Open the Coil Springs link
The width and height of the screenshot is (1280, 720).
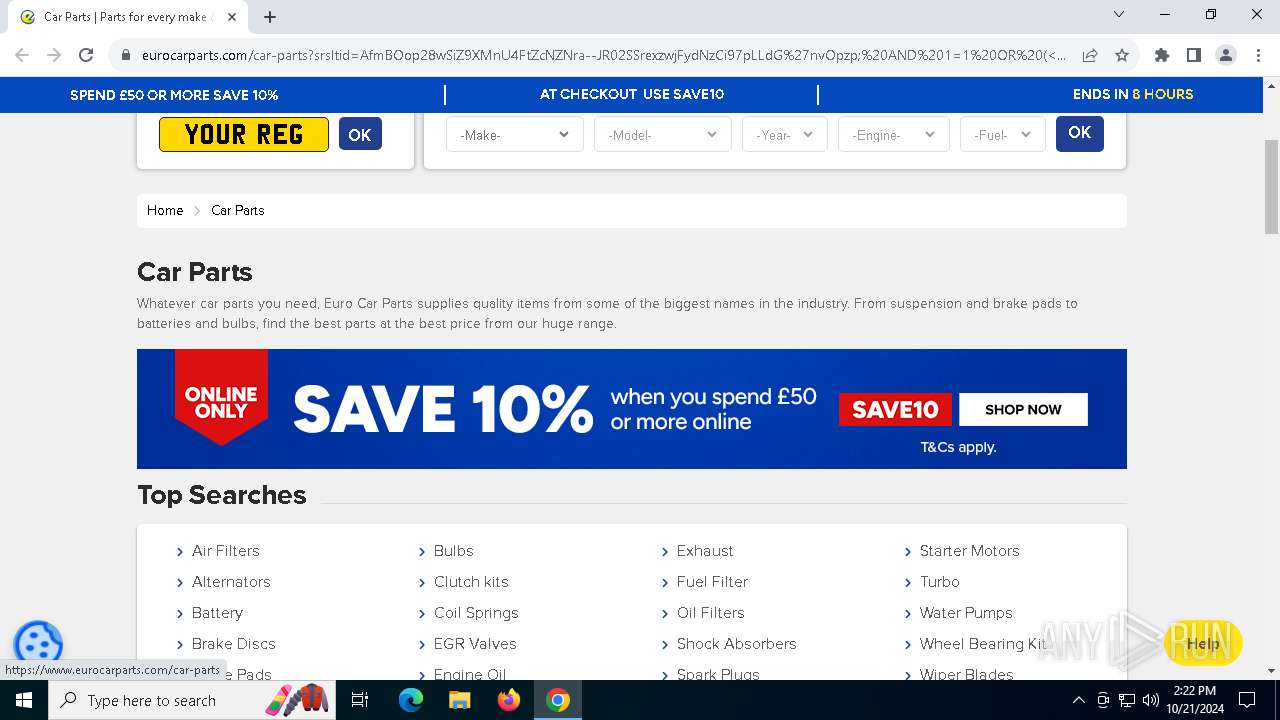476,613
